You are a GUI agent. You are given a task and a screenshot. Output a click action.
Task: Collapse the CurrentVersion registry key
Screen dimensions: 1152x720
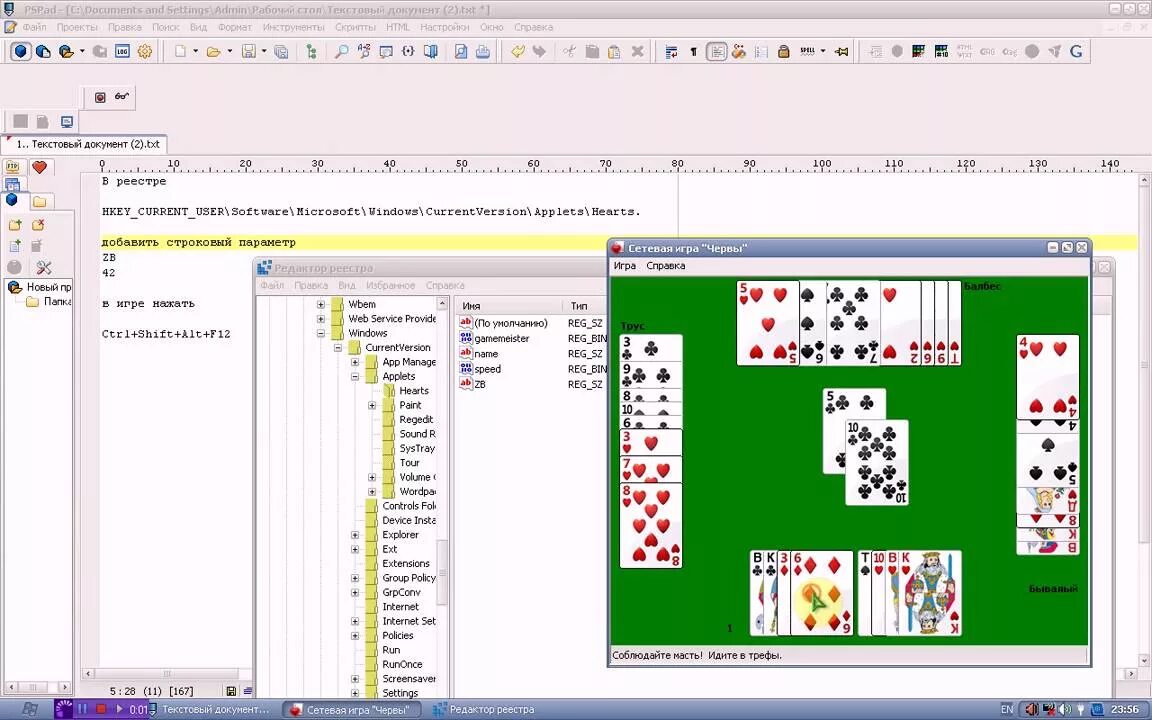tap(338, 348)
